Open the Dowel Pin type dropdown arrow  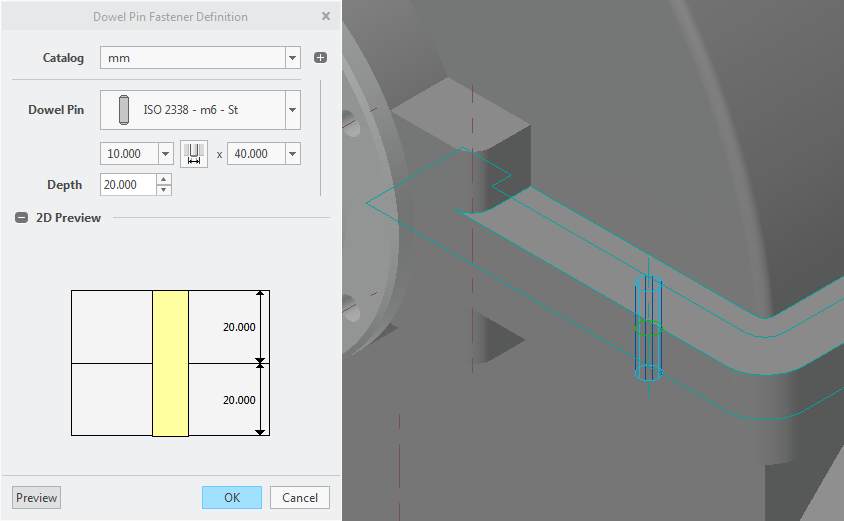tap(292, 110)
